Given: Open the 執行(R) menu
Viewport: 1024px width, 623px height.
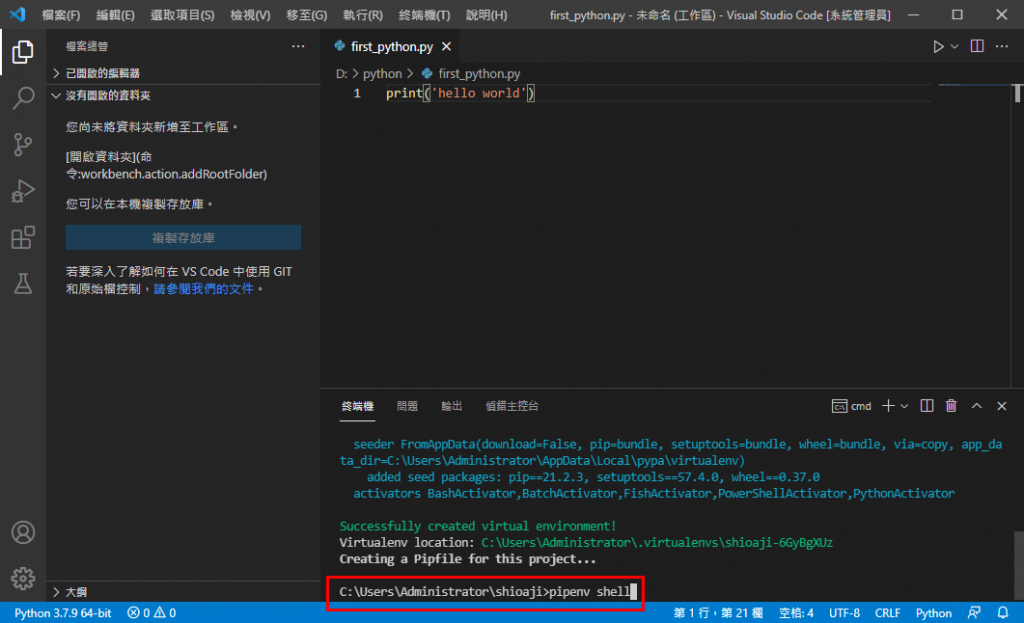Looking at the screenshot, I should coord(362,15).
